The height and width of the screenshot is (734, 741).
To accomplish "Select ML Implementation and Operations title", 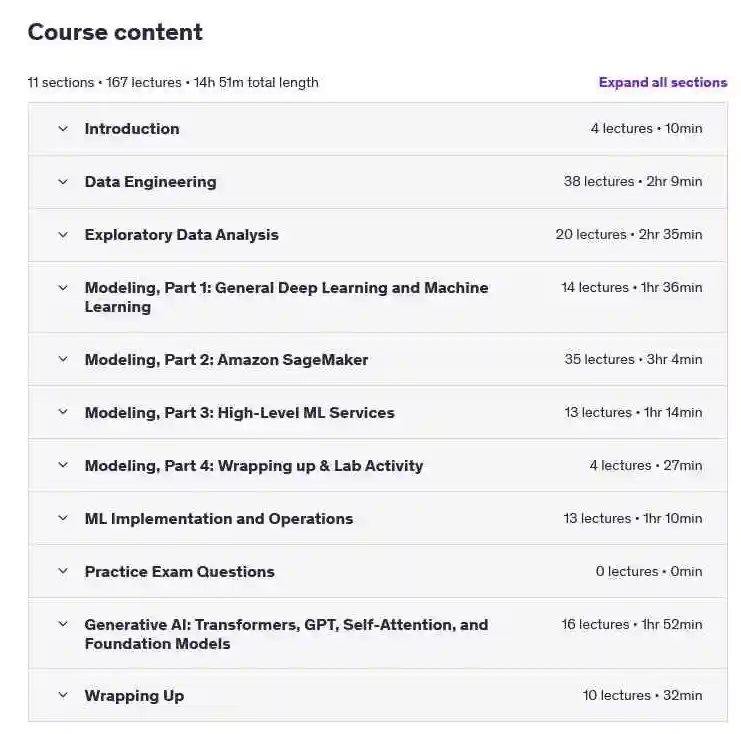I will [x=219, y=518].
